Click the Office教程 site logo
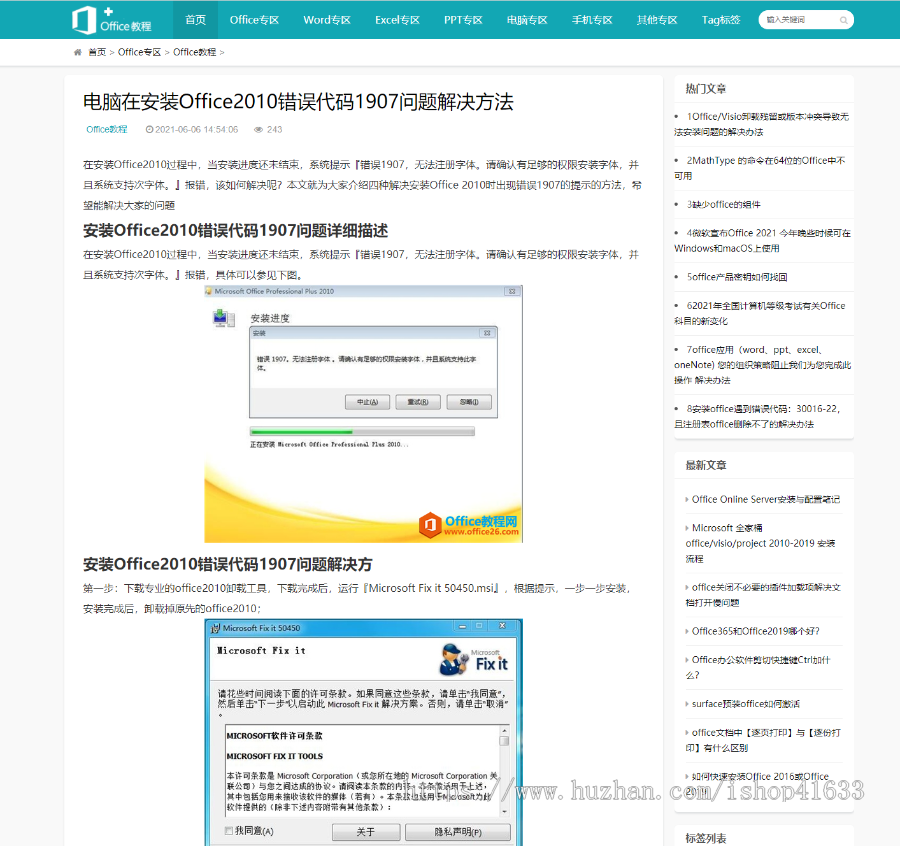Viewport: 900px width, 846px height. coord(112,20)
